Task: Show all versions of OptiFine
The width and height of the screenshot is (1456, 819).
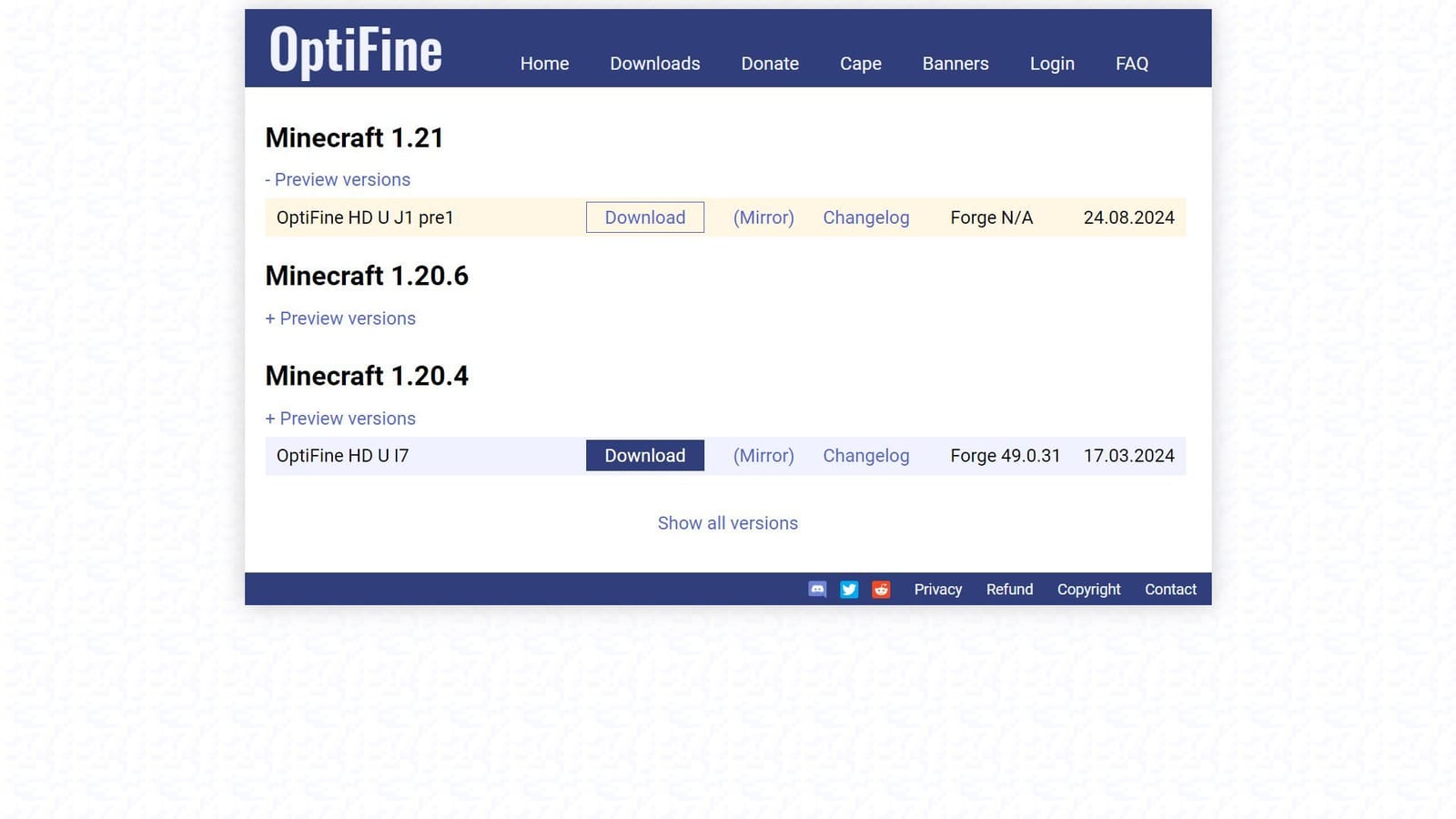Action: [727, 522]
